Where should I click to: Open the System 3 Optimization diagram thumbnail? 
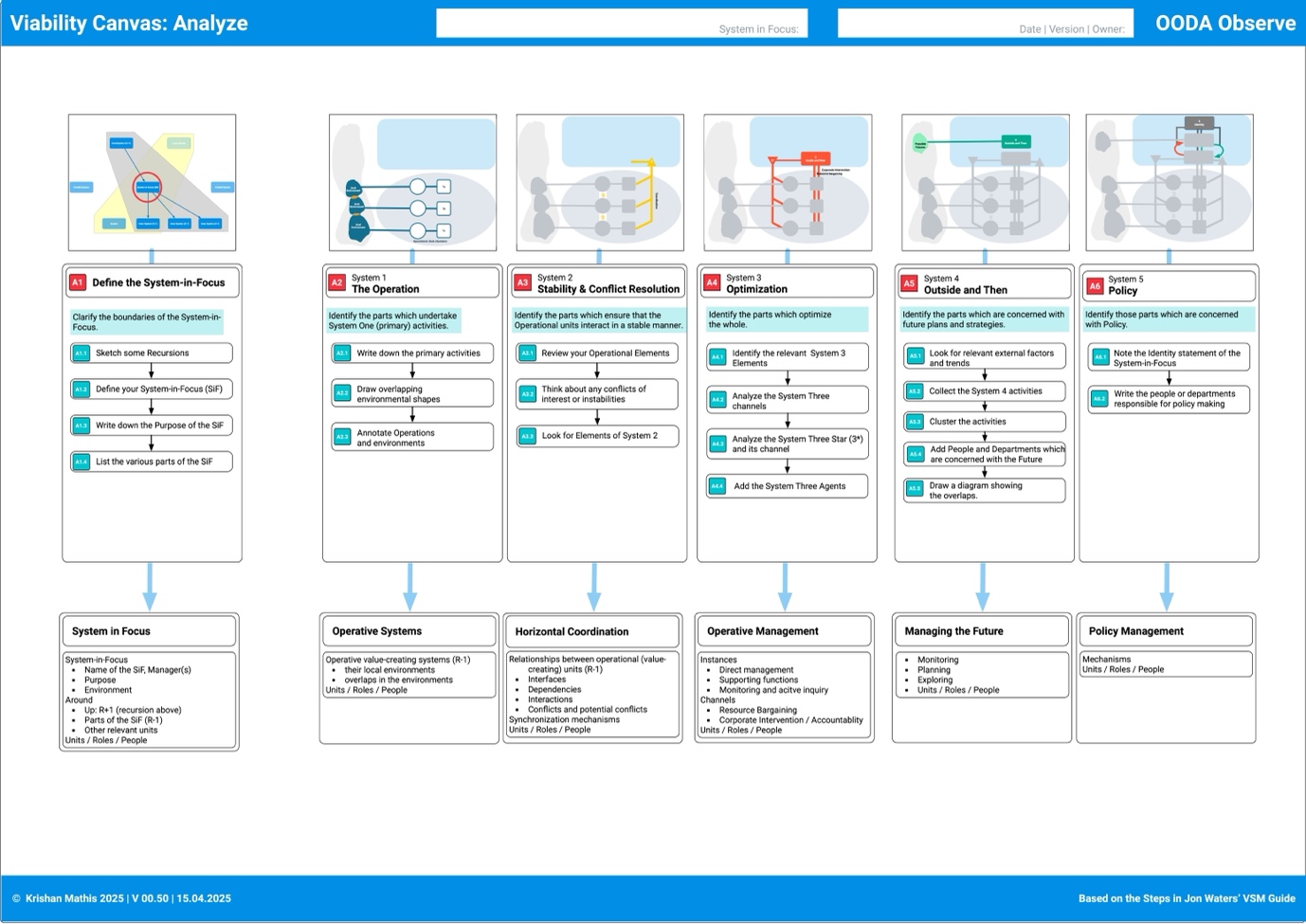click(787, 181)
